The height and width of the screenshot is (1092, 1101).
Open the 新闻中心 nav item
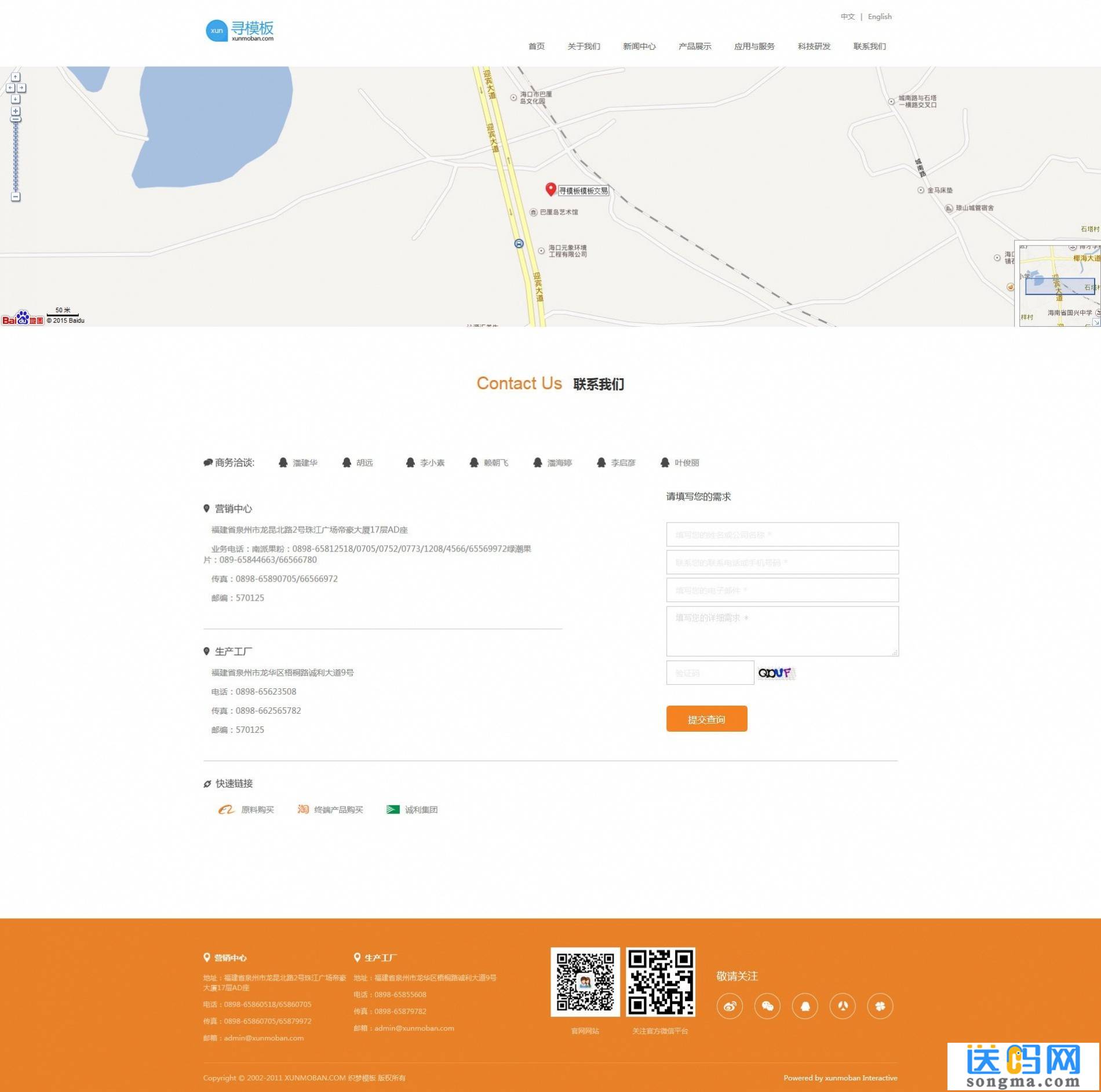640,46
